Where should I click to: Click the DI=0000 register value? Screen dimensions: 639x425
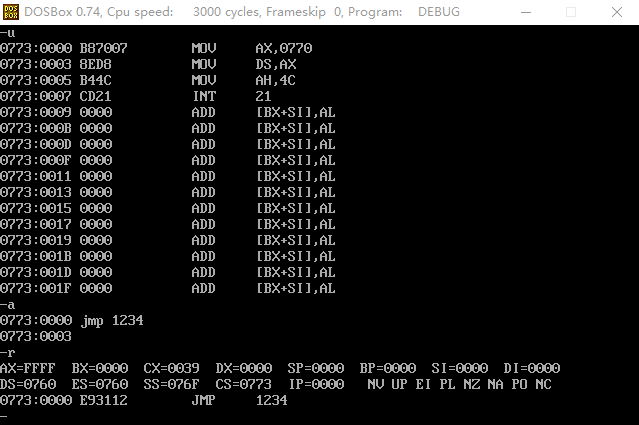(532, 368)
